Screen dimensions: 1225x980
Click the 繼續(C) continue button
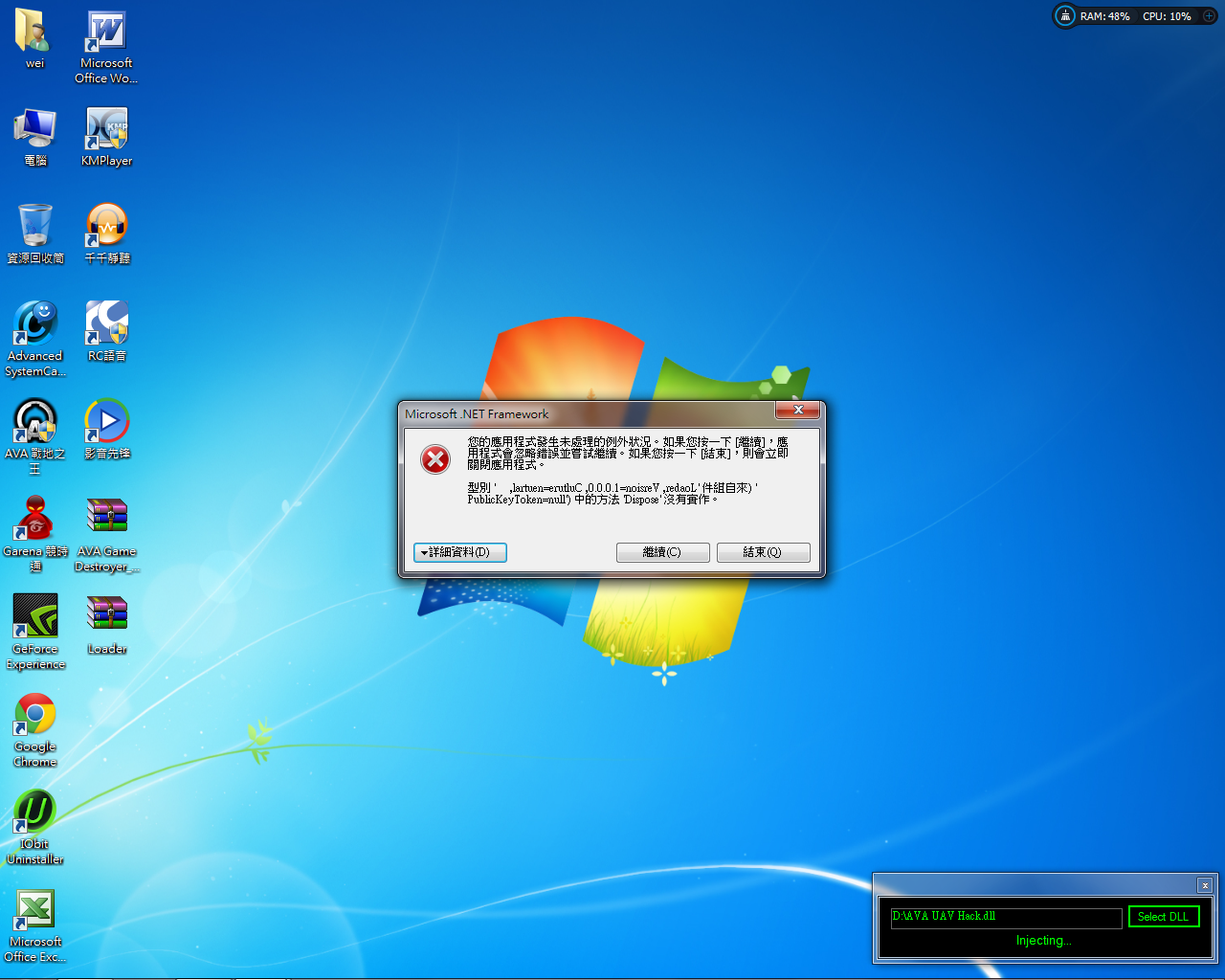(662, 552)
